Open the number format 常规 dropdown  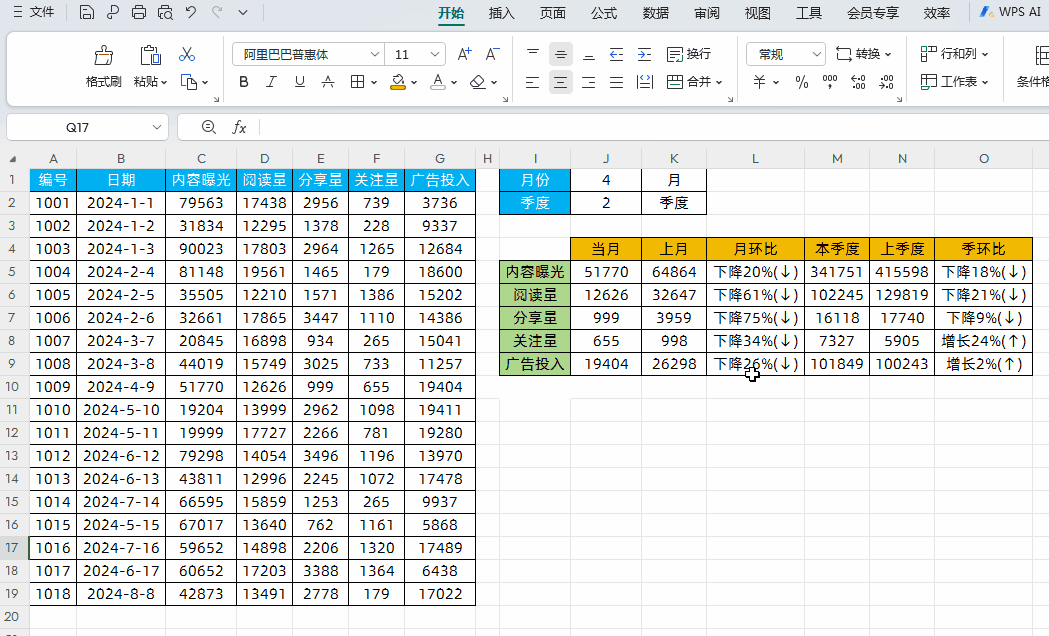[816, 54]
